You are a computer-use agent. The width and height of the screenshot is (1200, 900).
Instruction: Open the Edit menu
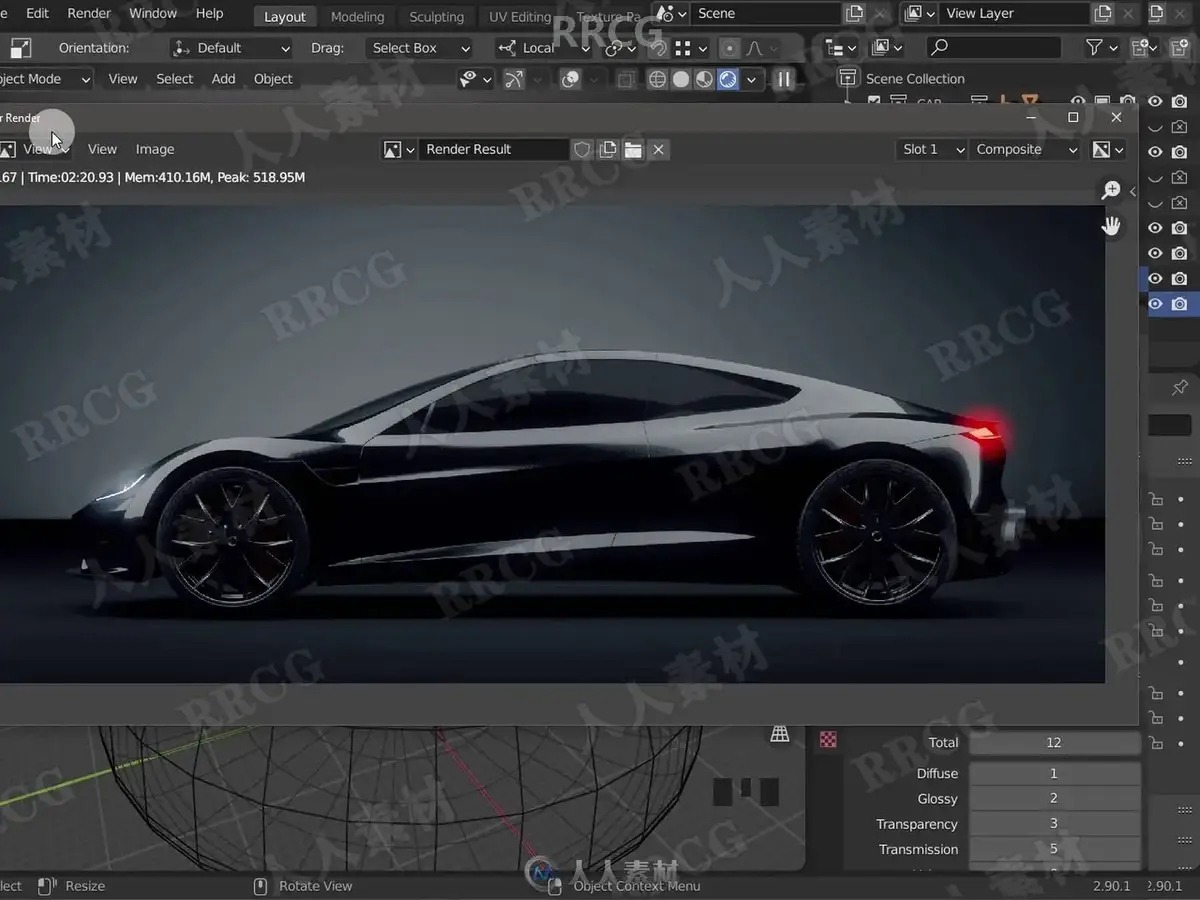[x=37, y=13]
